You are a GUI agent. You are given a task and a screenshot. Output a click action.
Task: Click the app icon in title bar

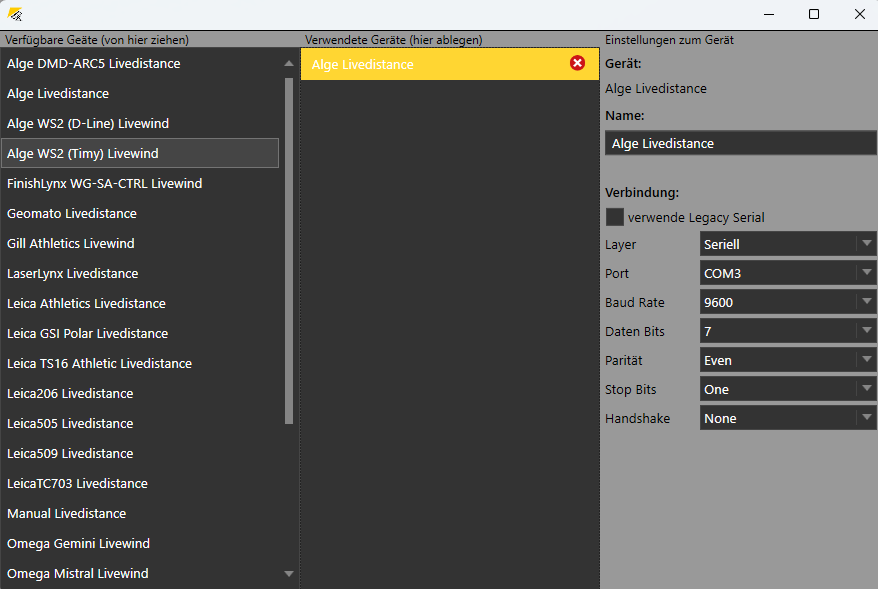(15, 14)
